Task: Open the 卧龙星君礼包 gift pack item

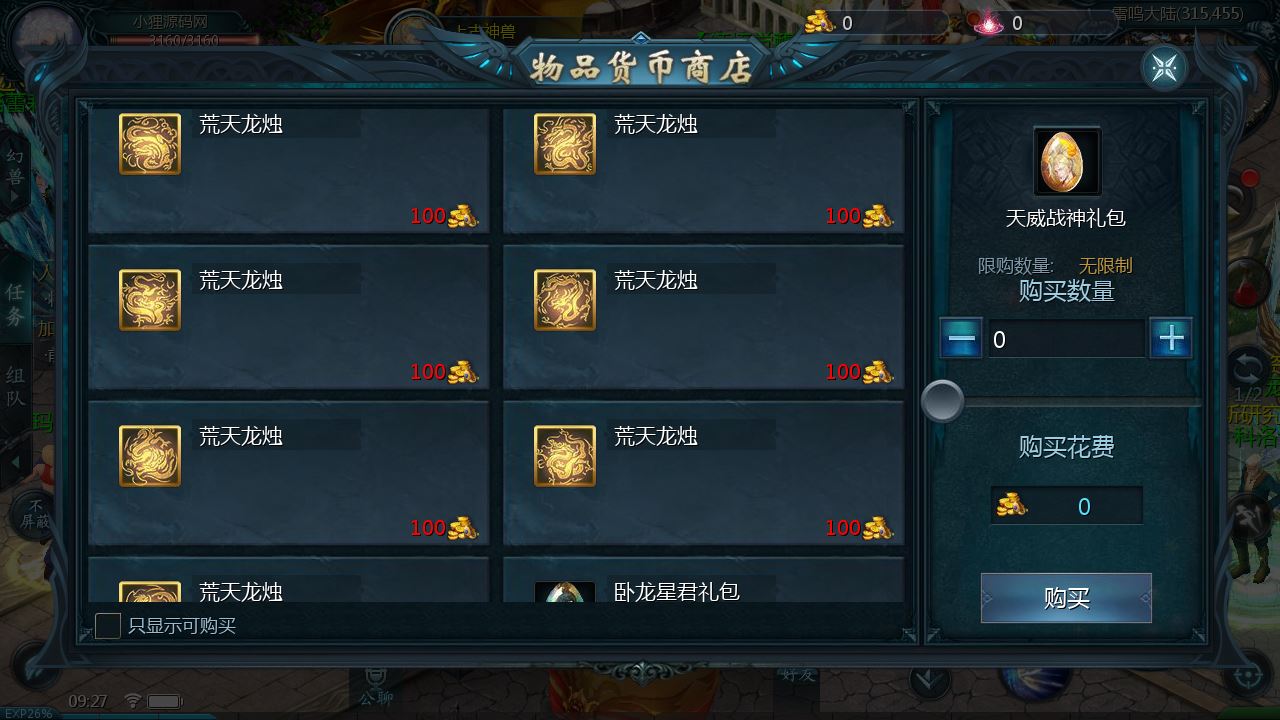Action: (703, 581)
